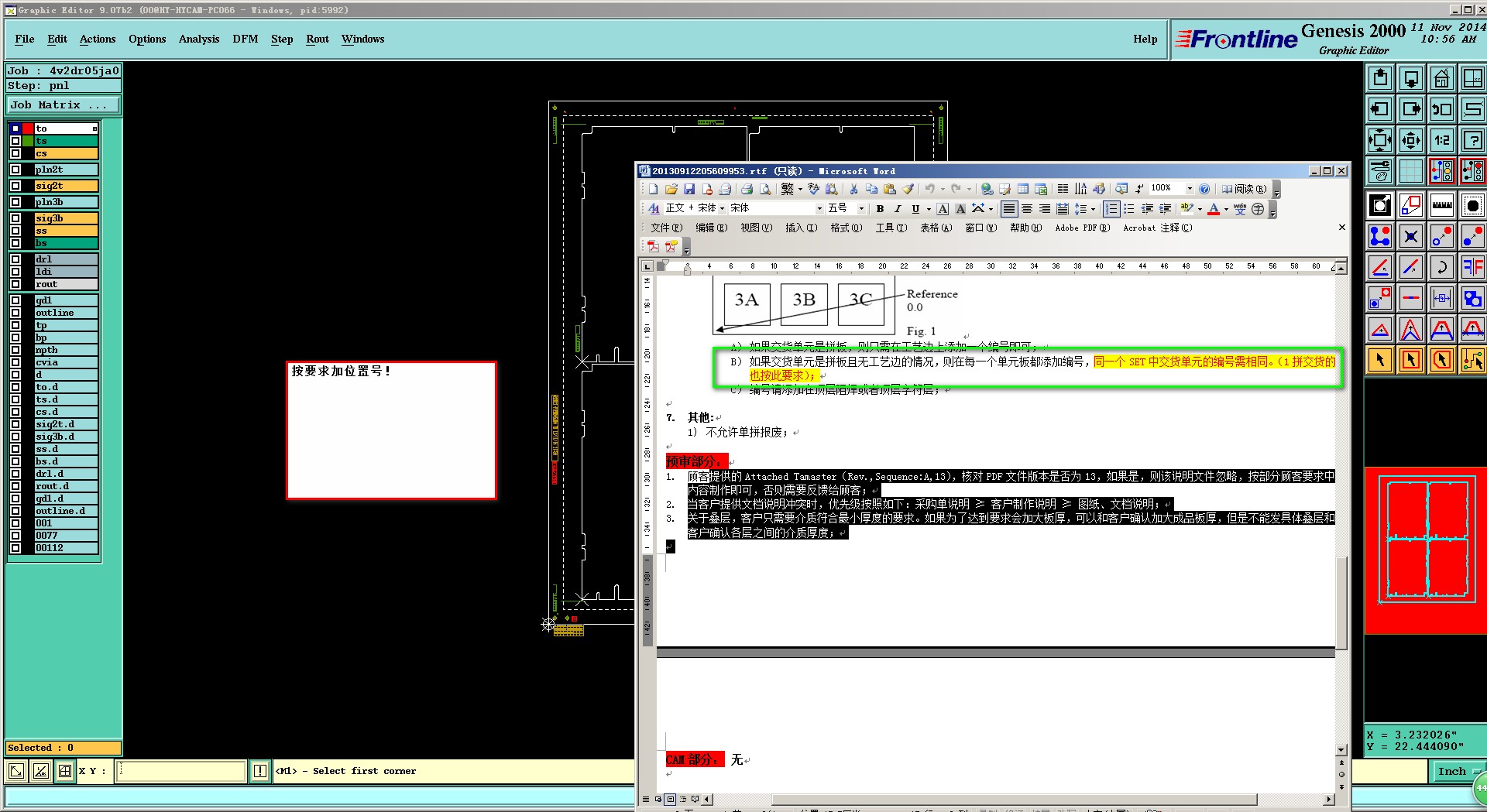This screenshot has width=1487, height=812.
Task: Click the Help button in Graphic Editor
Action: point(1145,39)
